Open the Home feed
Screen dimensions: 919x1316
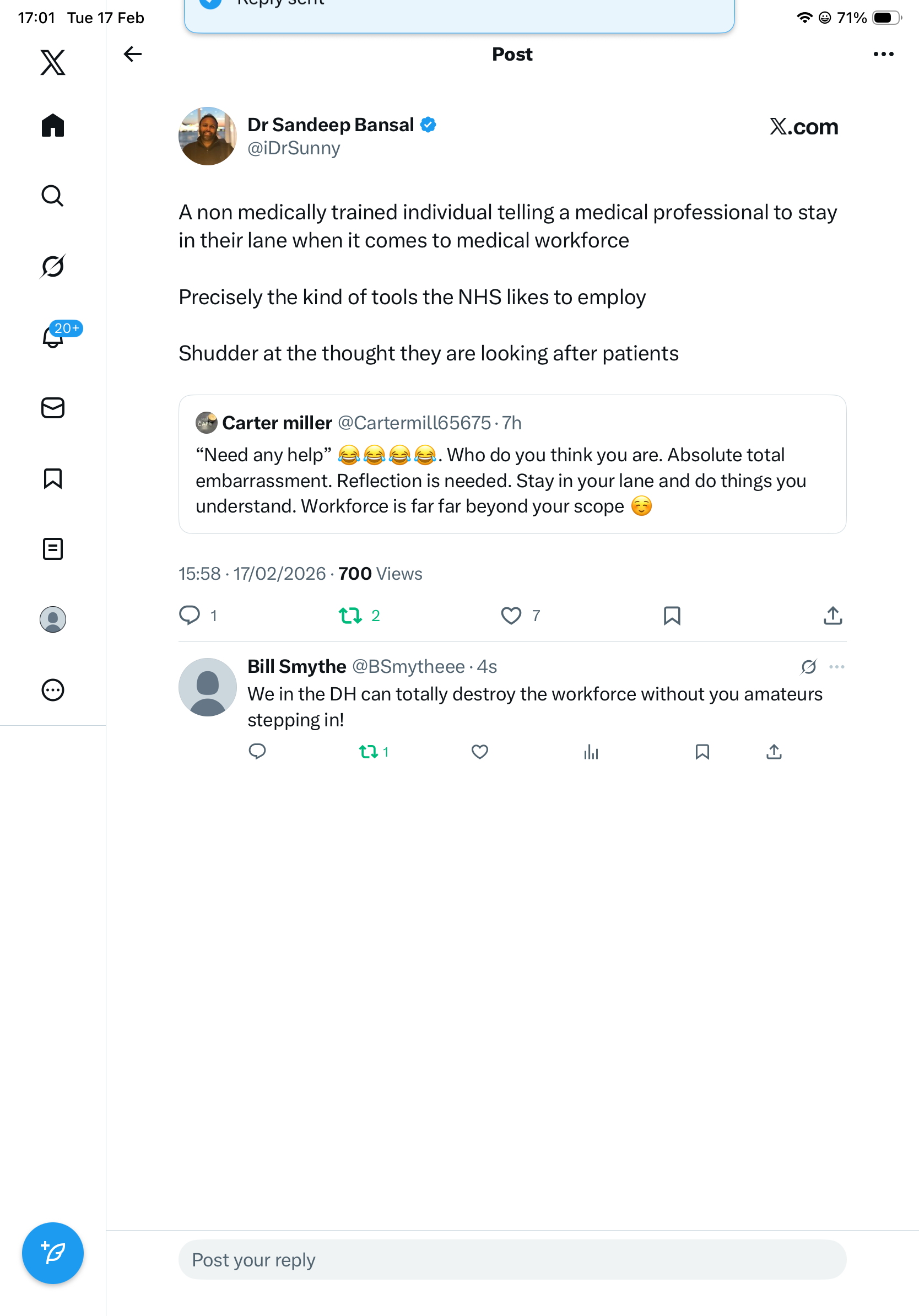tap(53, 126)
